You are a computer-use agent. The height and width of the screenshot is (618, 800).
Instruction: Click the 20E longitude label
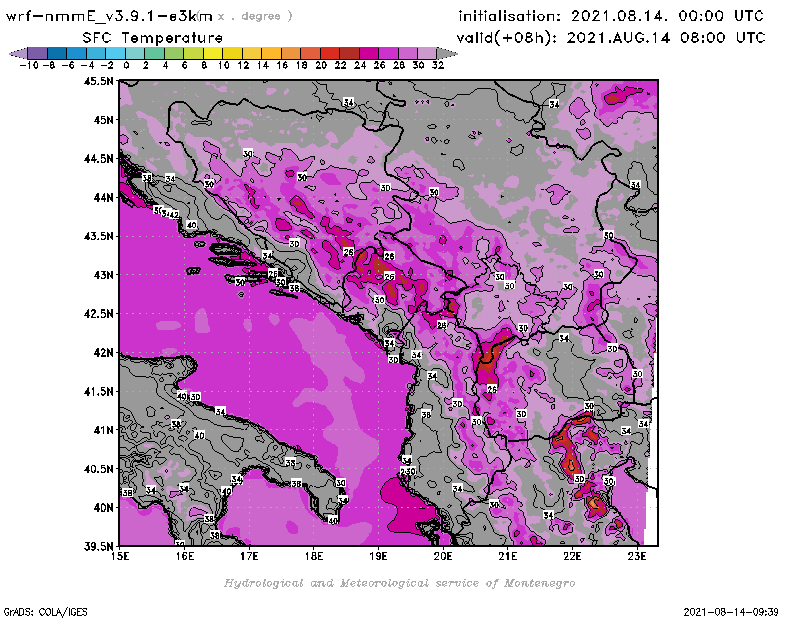(x=443, y=556)
